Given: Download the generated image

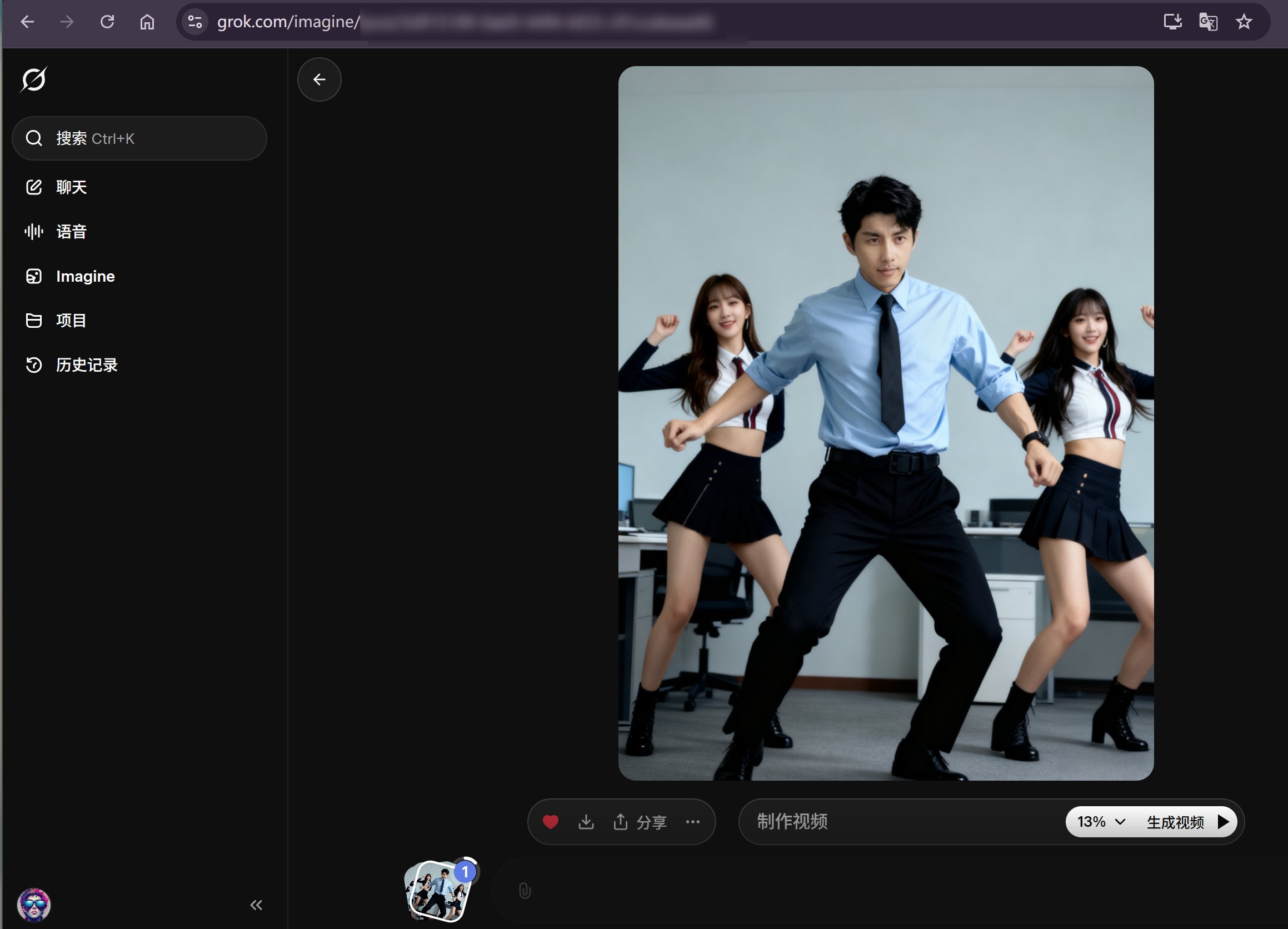Looking at the screenshot, I should click(586, 822).
